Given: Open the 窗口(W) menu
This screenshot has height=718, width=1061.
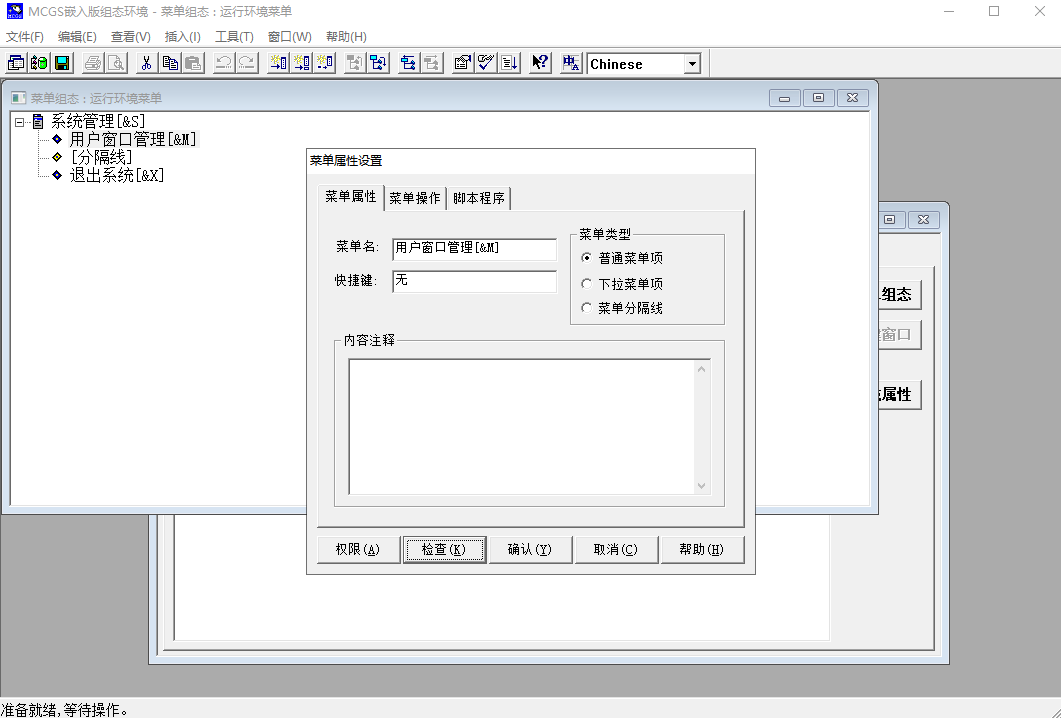Looking at the screenshot, I should [x=290, y=37].
